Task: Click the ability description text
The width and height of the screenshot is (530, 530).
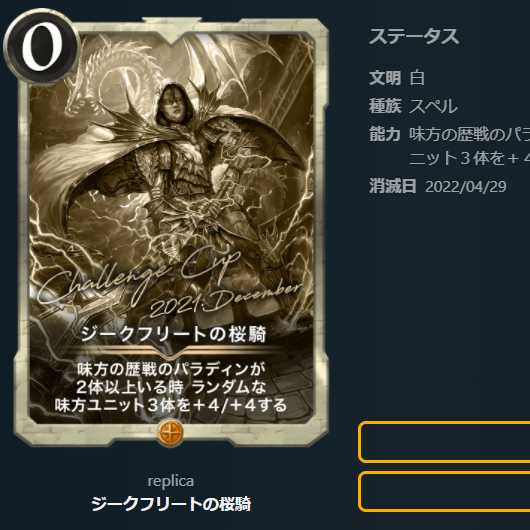Action: coord(469,146)
